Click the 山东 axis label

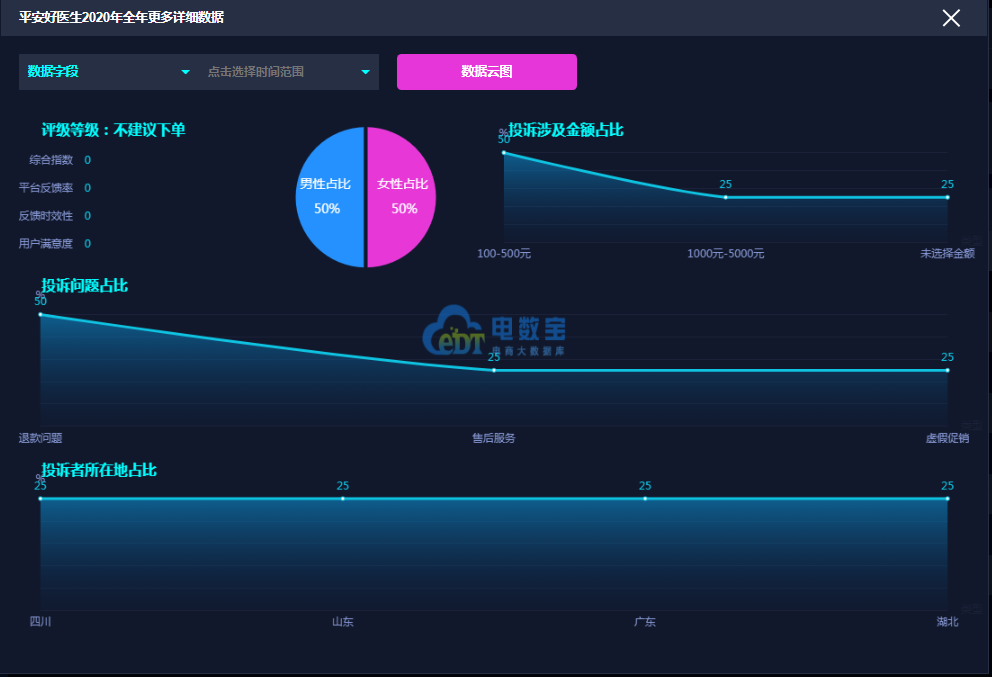343,621
